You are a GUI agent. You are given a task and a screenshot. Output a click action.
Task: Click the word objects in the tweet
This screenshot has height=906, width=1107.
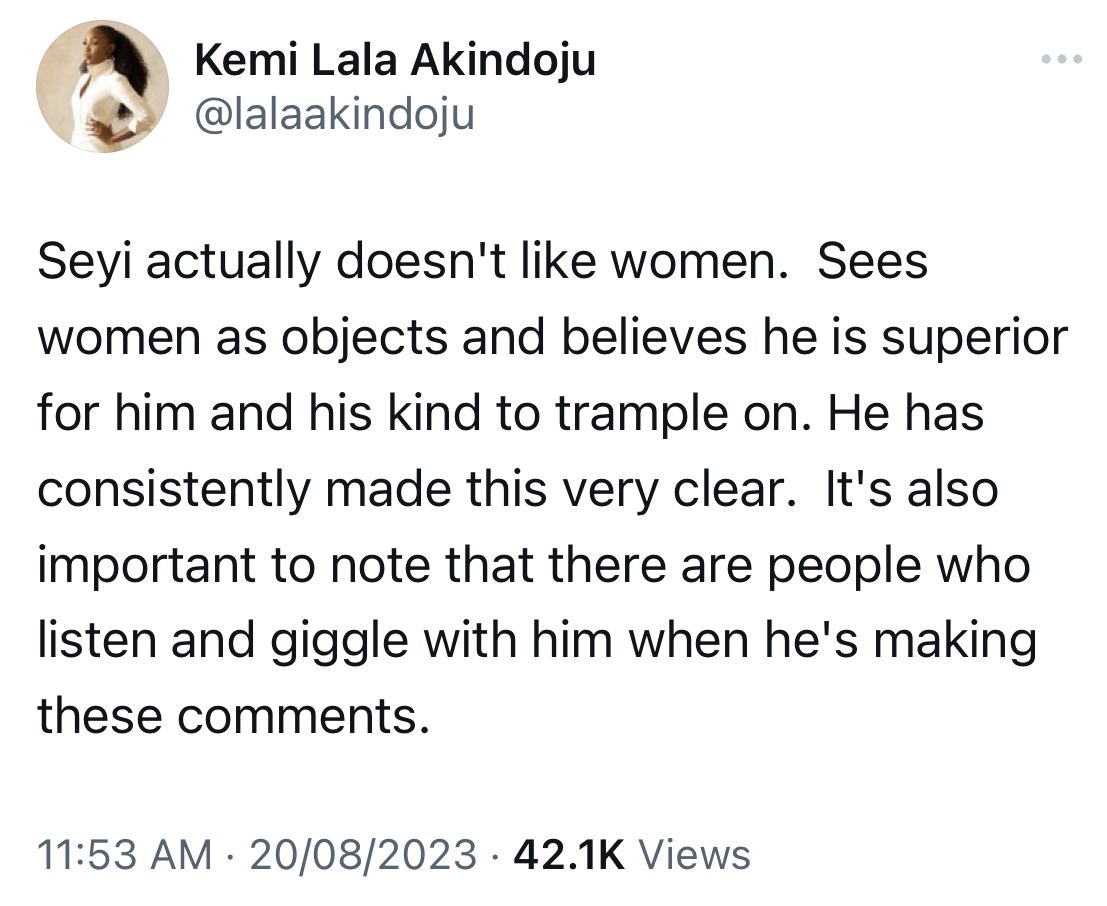pos(364,339)
